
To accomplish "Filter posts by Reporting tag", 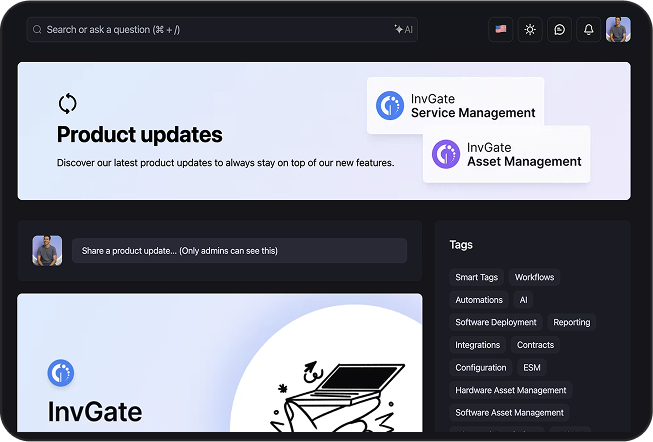I will tap(571, 322).
